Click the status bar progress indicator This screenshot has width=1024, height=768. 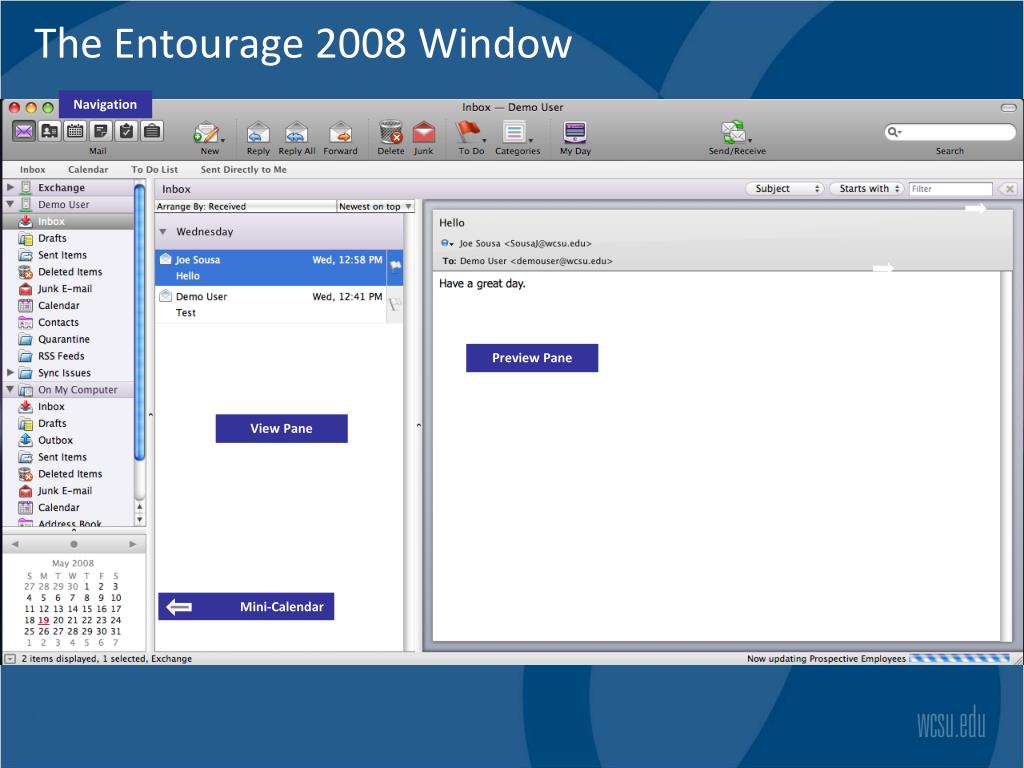(x=961, y=658)
